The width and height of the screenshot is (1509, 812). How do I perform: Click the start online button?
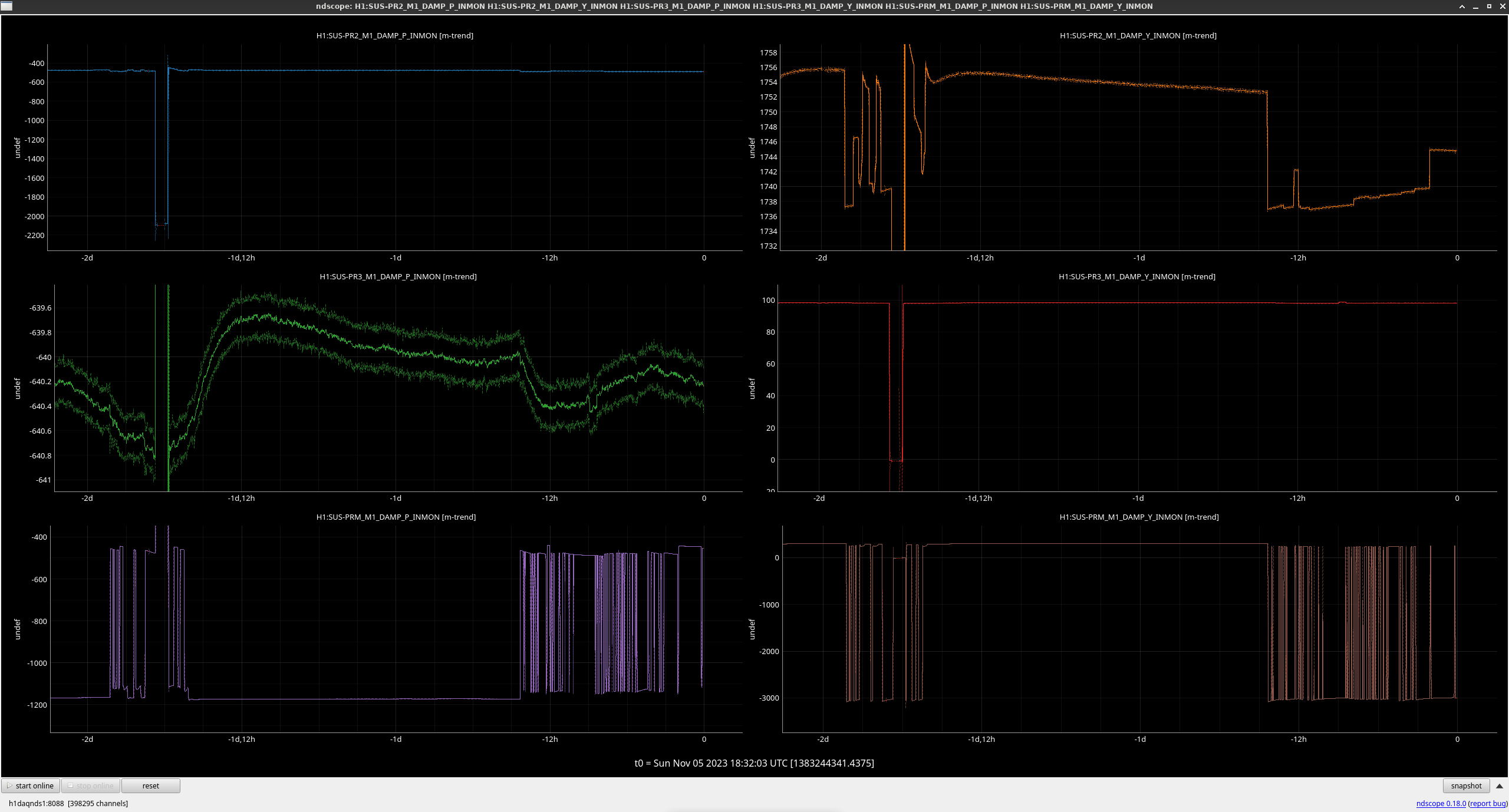31,785
